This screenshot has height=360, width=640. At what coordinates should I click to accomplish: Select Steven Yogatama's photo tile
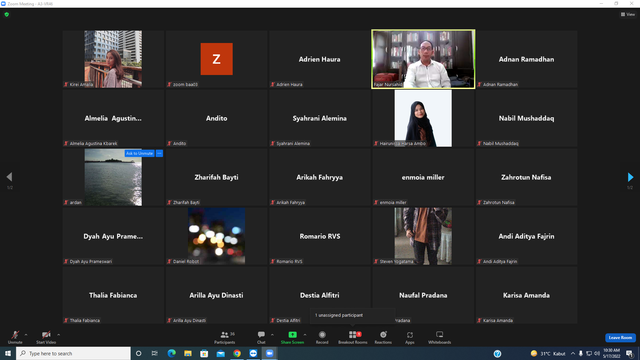coord(423,236)
